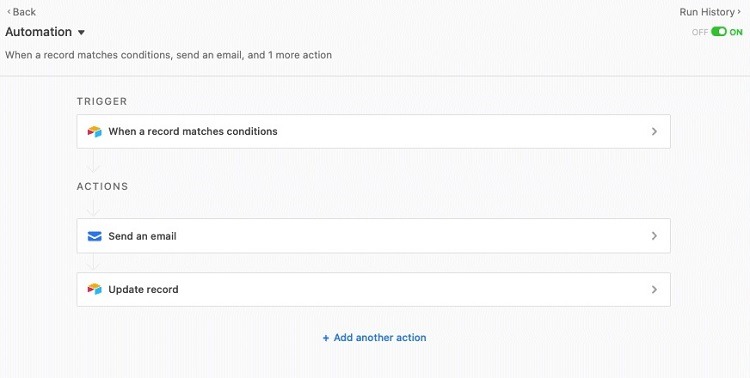
Task: Click the Airtable icon beside Update record
Action: point(94,289)
